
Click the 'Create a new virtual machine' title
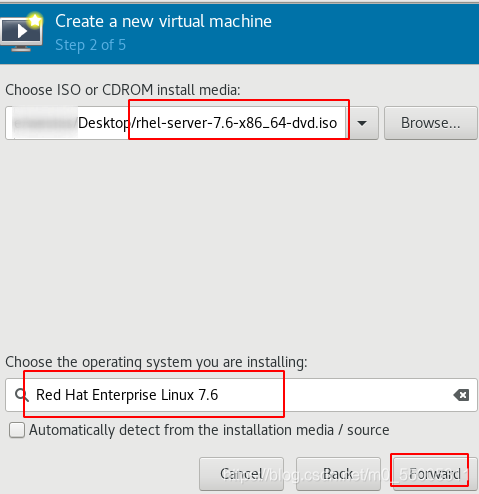point(163,21)
